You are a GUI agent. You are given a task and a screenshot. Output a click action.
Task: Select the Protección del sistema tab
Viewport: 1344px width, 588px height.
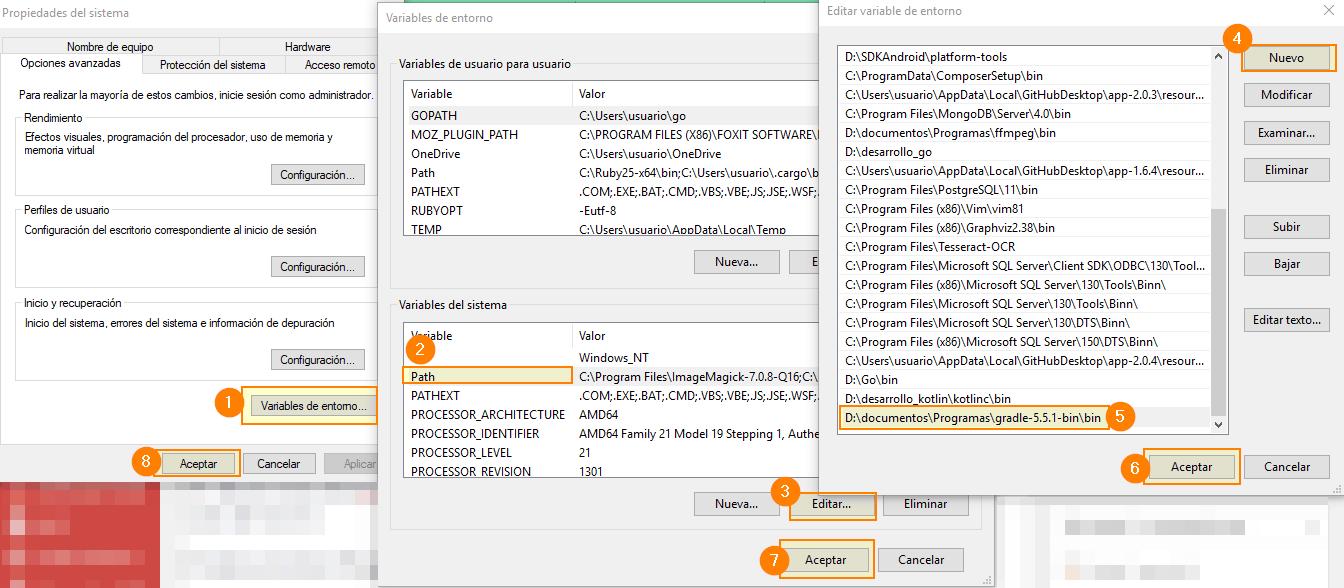212,65
